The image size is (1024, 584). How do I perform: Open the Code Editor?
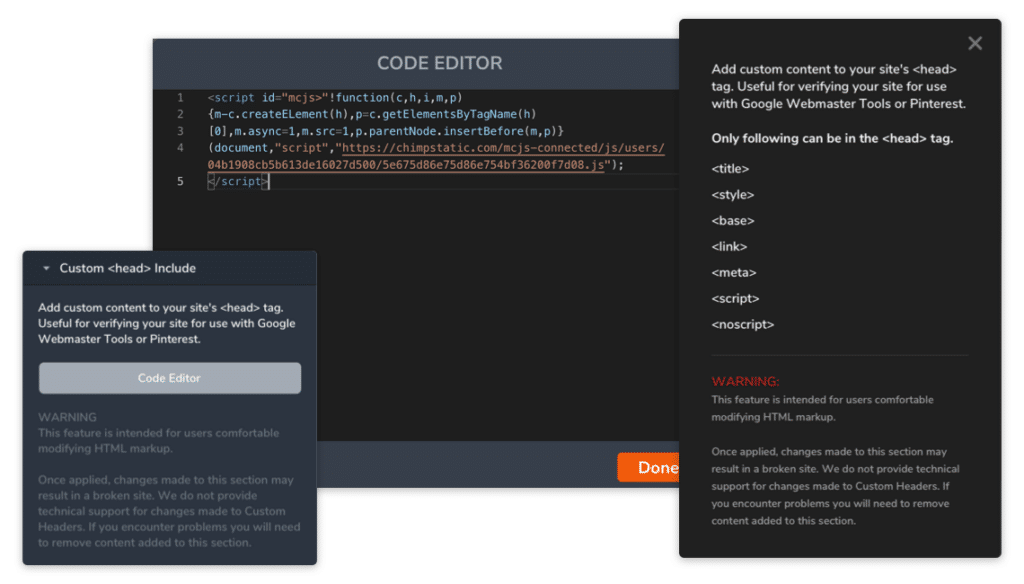(x=169, y=378)
